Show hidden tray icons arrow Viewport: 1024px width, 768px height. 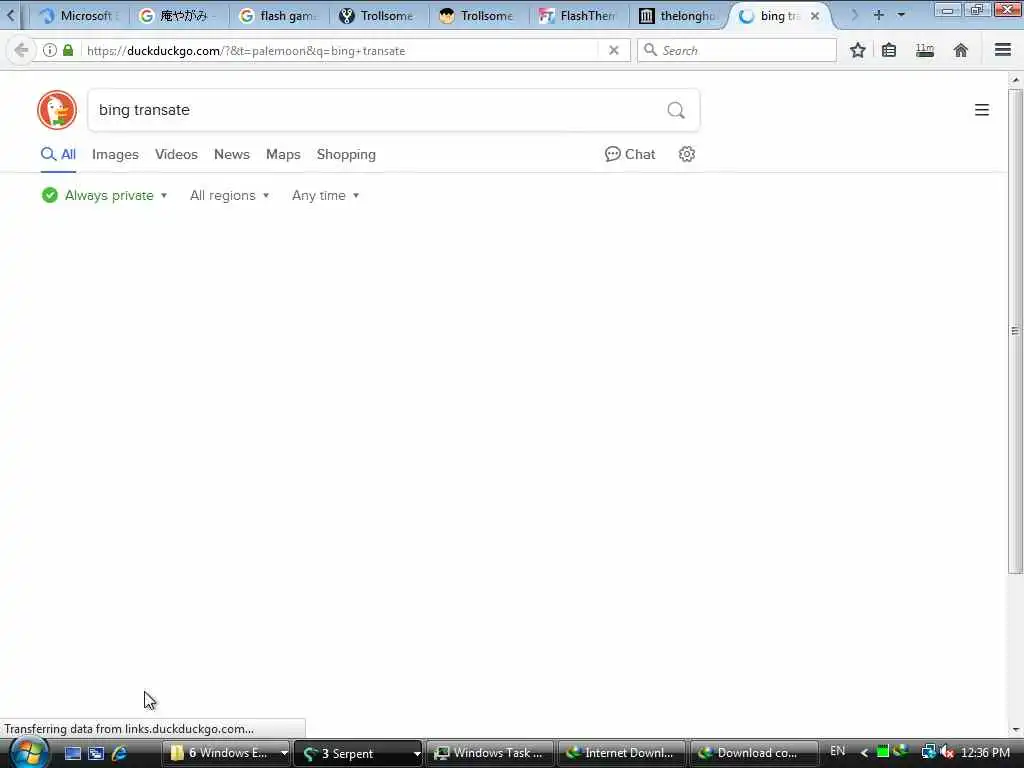pyautogui.click(x=864, y=753)
